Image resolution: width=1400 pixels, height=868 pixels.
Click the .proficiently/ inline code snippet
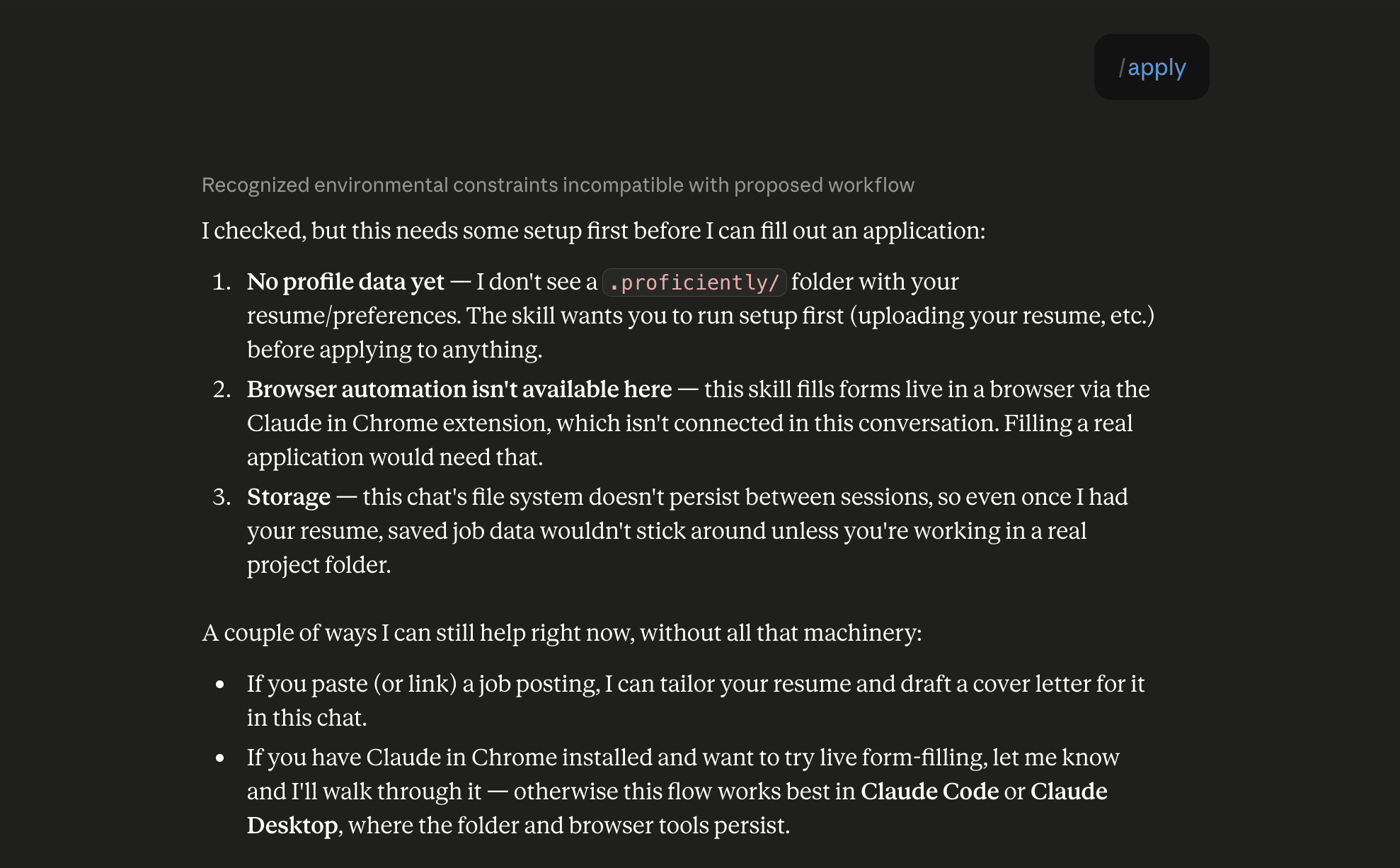[694, 282]
